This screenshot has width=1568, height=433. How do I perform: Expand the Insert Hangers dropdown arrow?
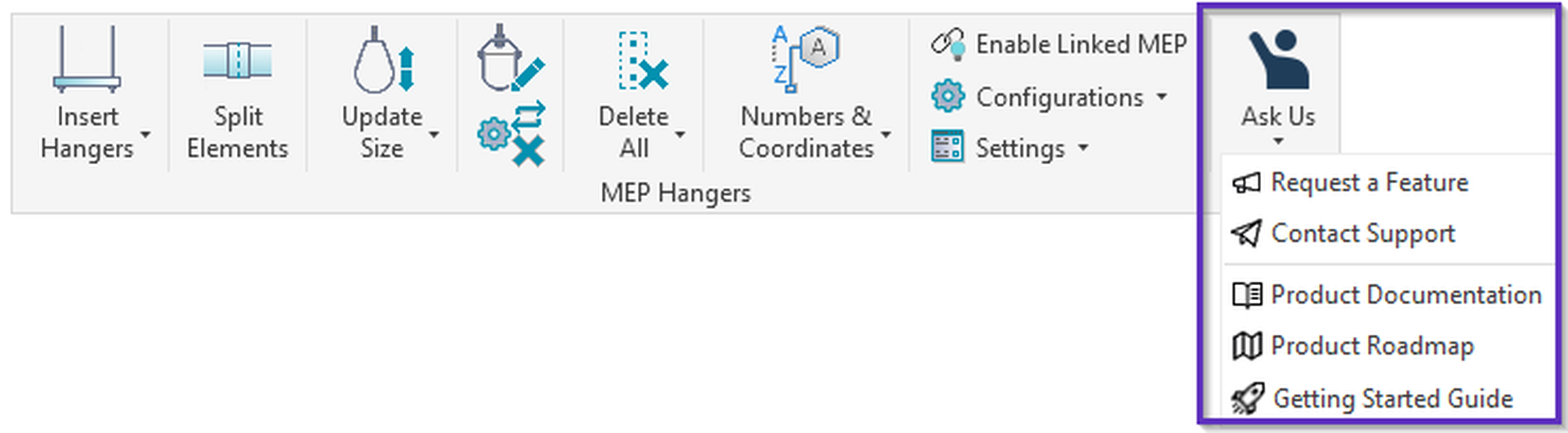(145, 134)
